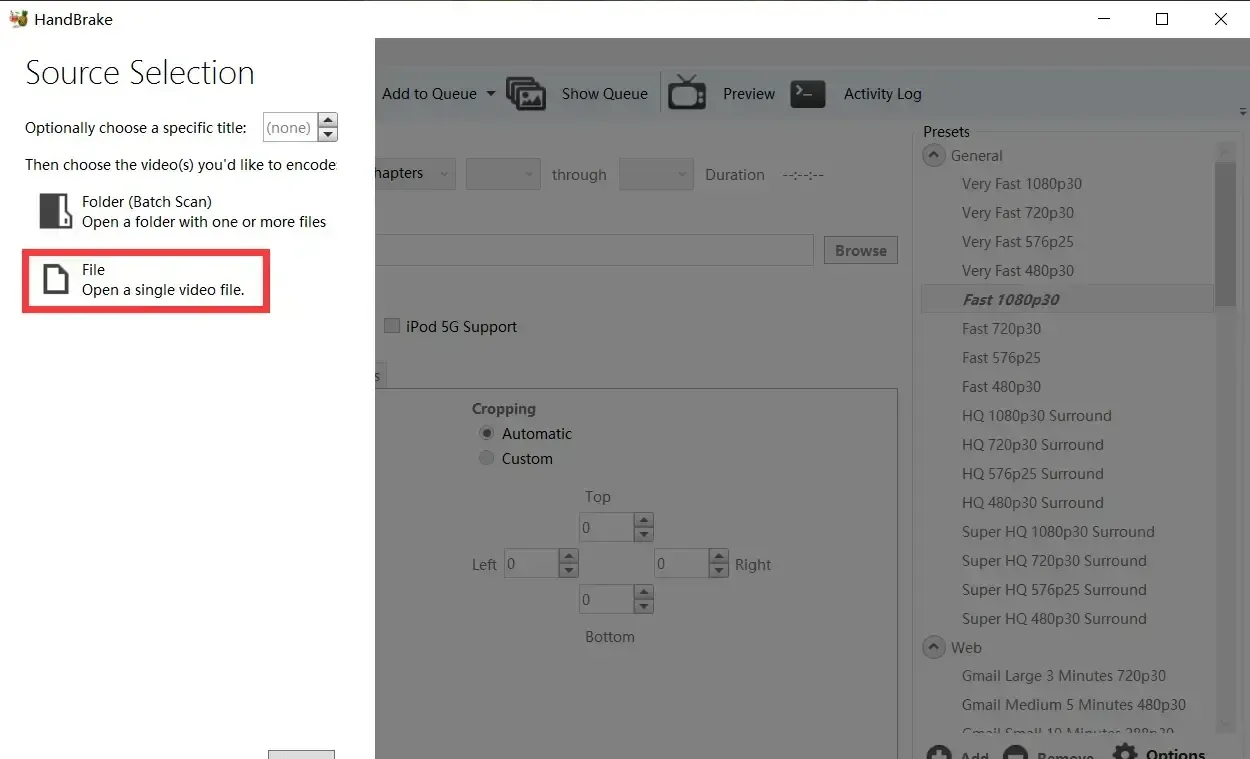Collapse the General presets group
Viewport: 1250px width, 759px height.
coord(934,155)
